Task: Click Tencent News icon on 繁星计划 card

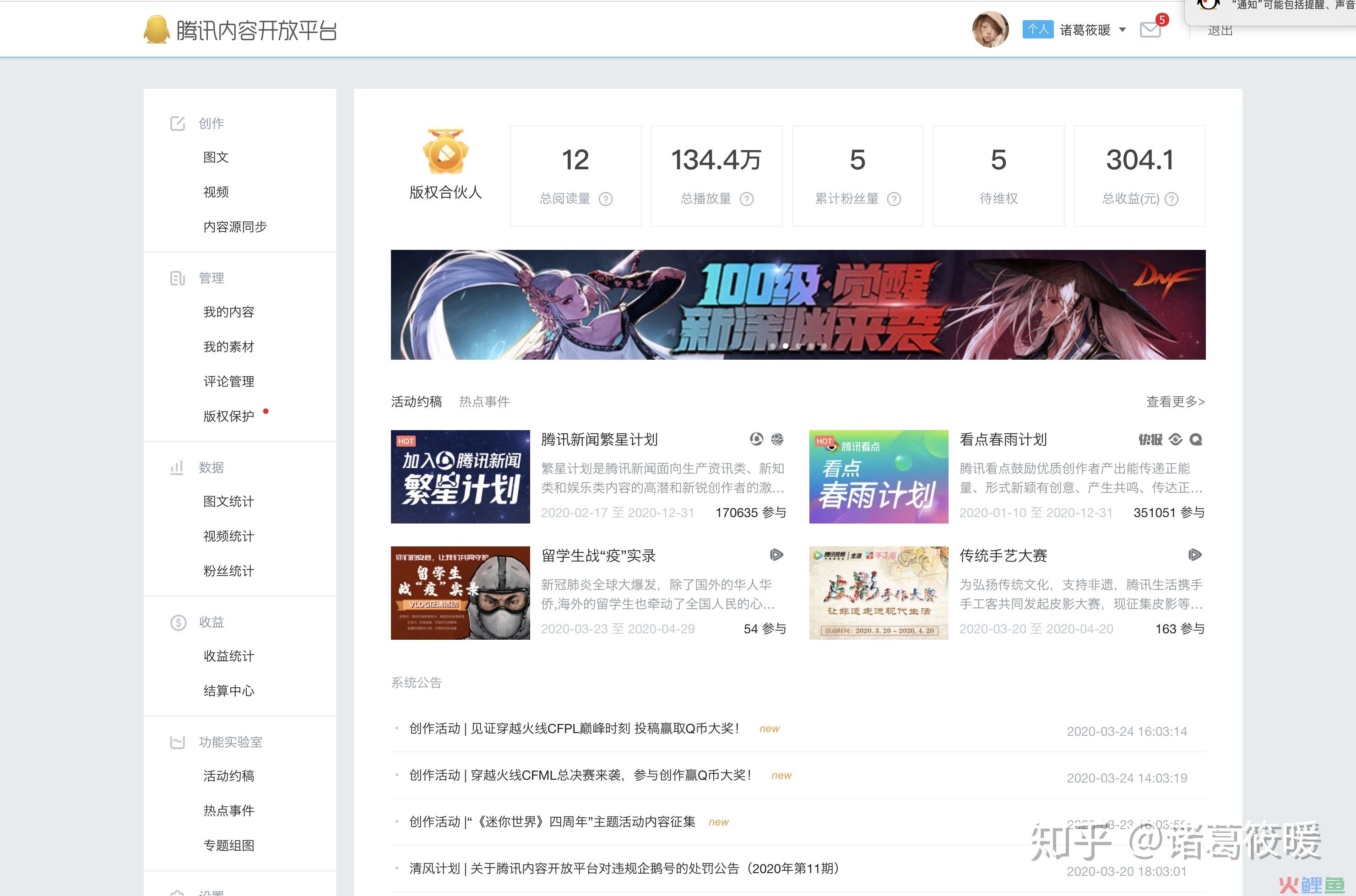Action: click(x=756, y=439)
